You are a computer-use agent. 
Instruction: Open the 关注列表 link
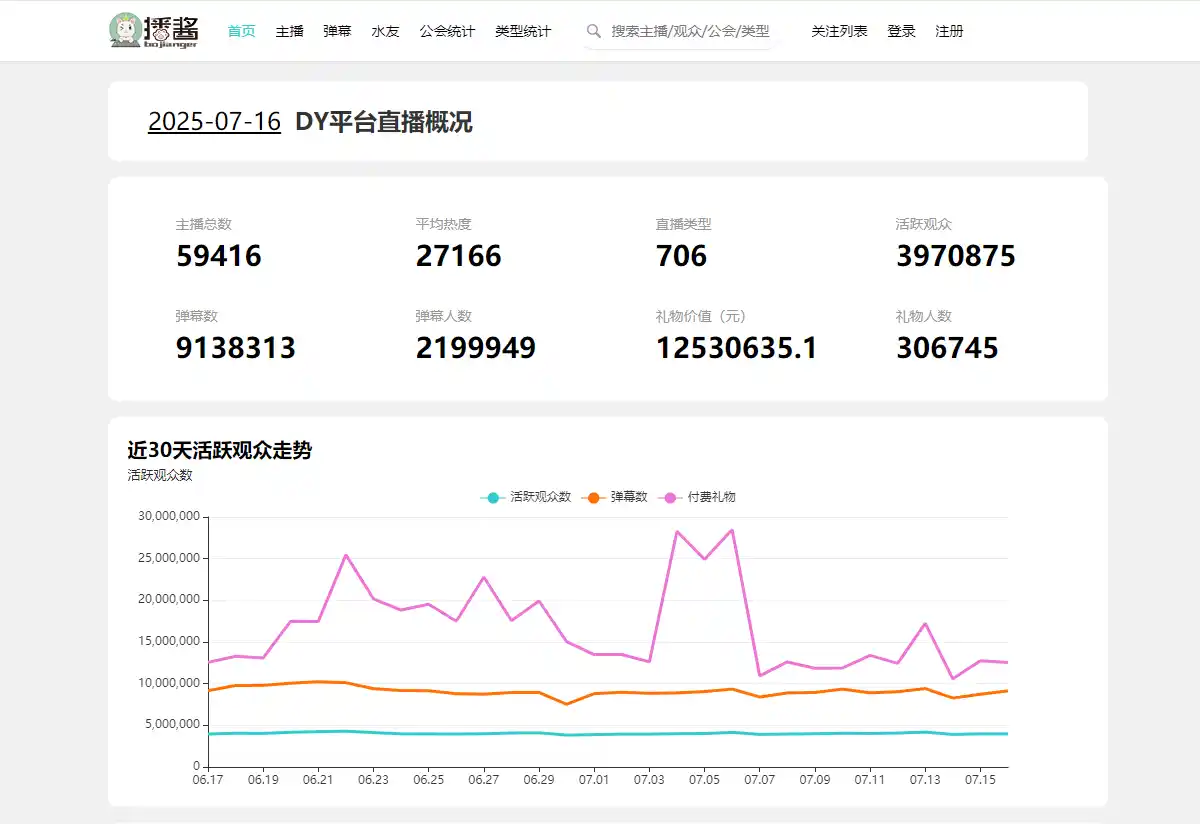coord(839,31)
